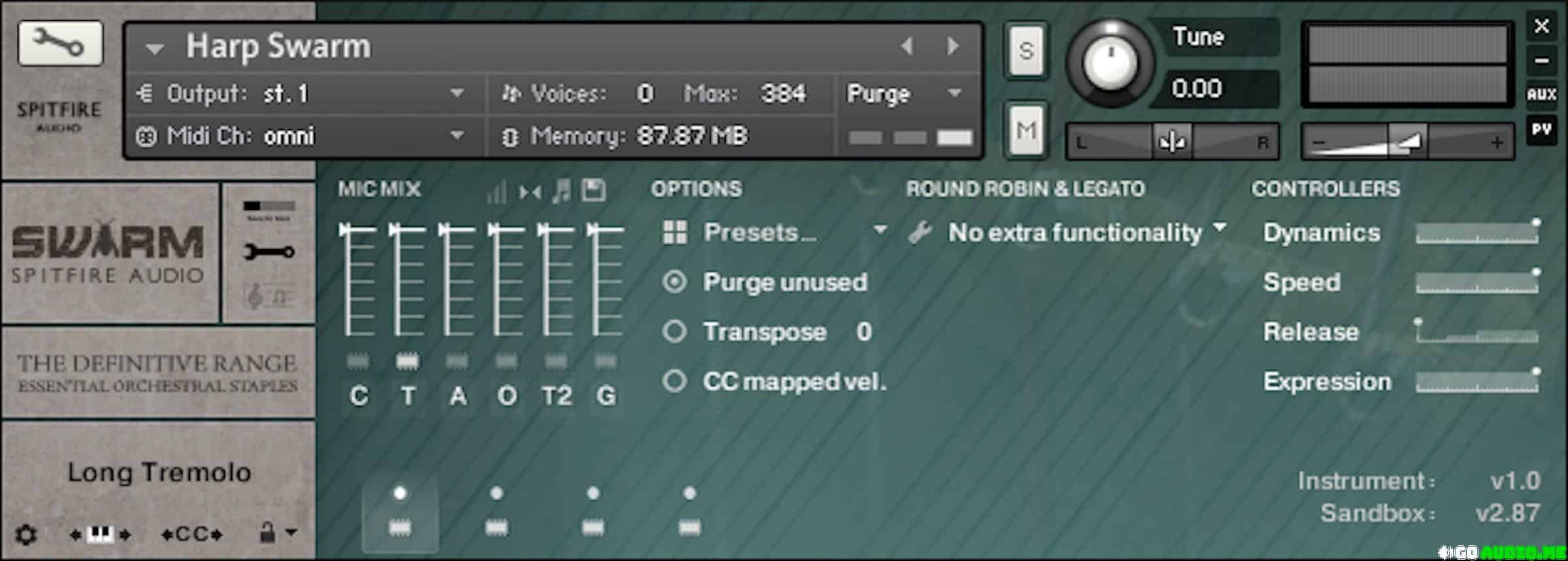Toggle the Purge unused option
This screenshot has height=561, width=1568.
click(x=674, y=282)
